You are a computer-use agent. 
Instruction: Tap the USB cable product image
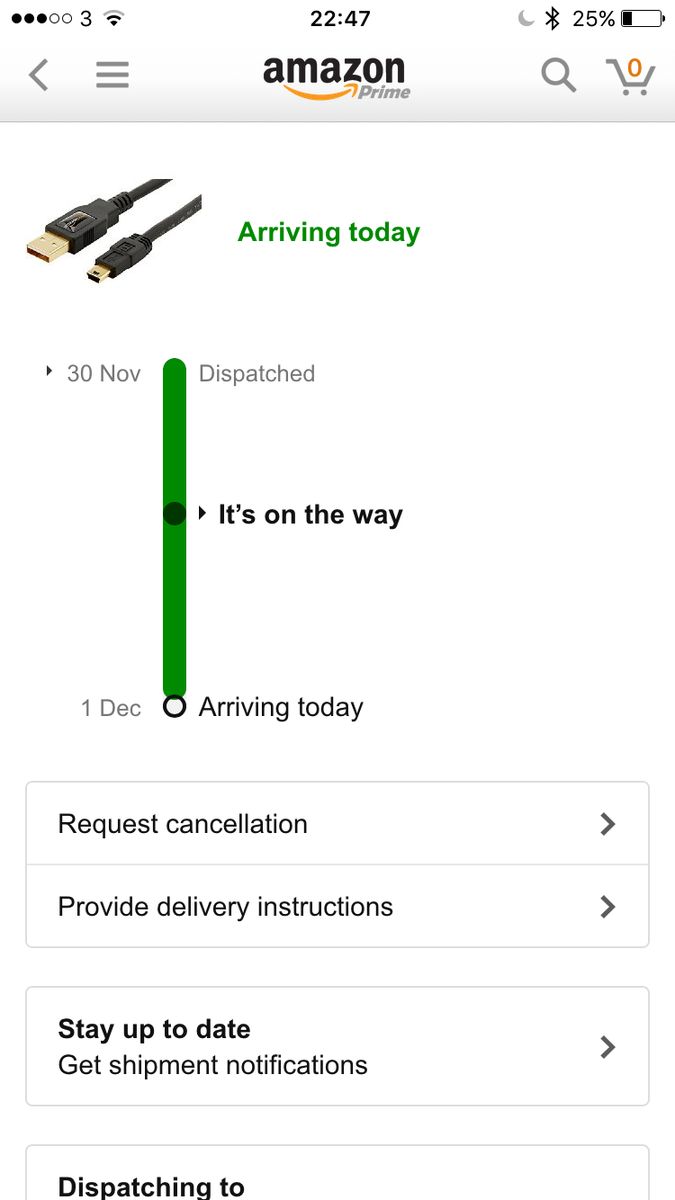coord(100,230)
